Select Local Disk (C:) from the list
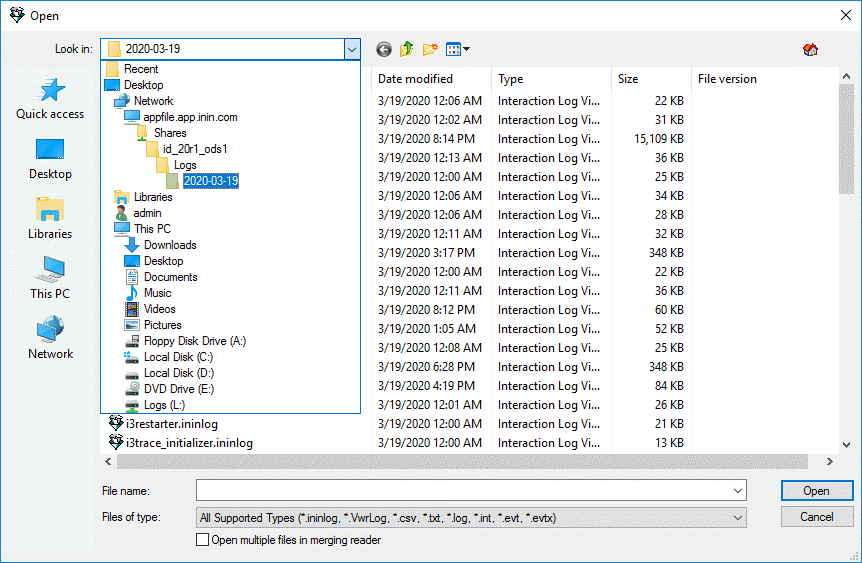Screen dimensions: 862x563 (x=178, y=357)
